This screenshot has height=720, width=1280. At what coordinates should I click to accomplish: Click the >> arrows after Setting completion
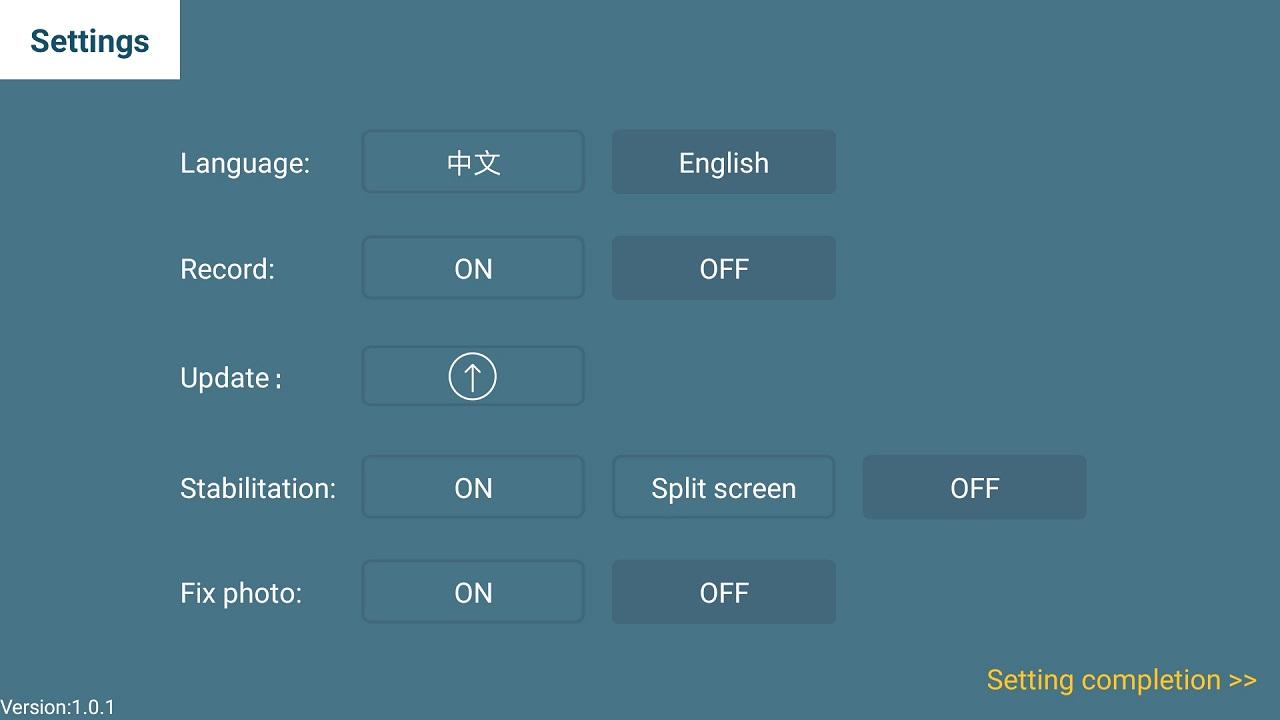[1243, 680]
